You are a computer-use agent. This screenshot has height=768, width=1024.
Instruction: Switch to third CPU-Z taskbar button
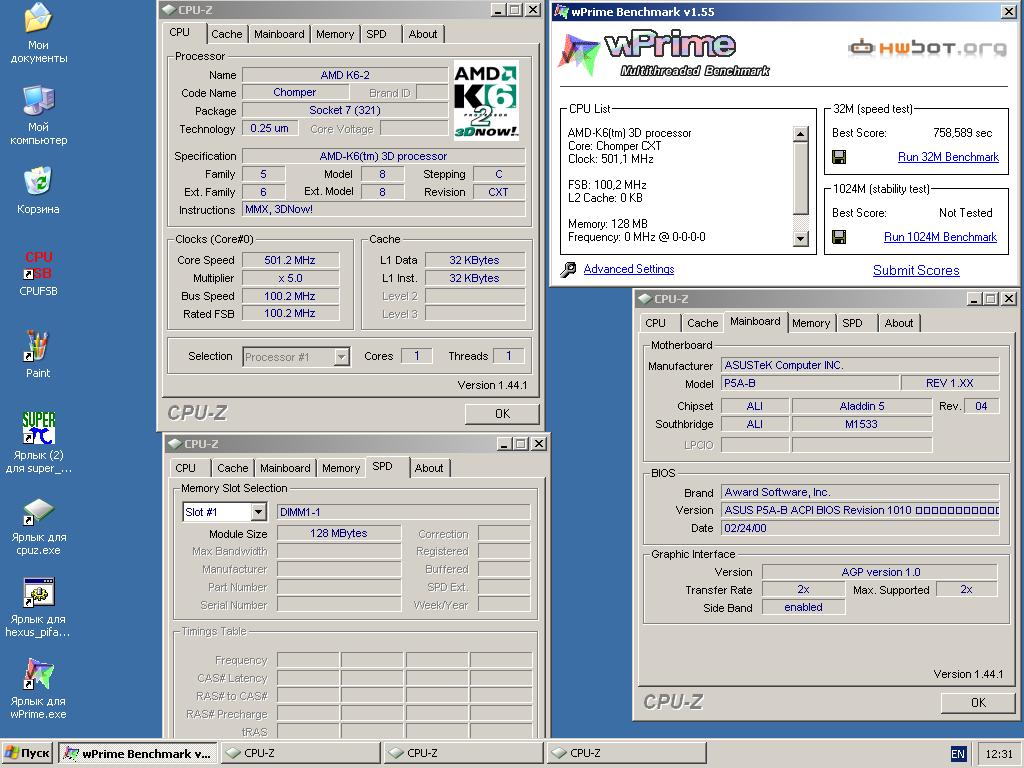(626, 753)
